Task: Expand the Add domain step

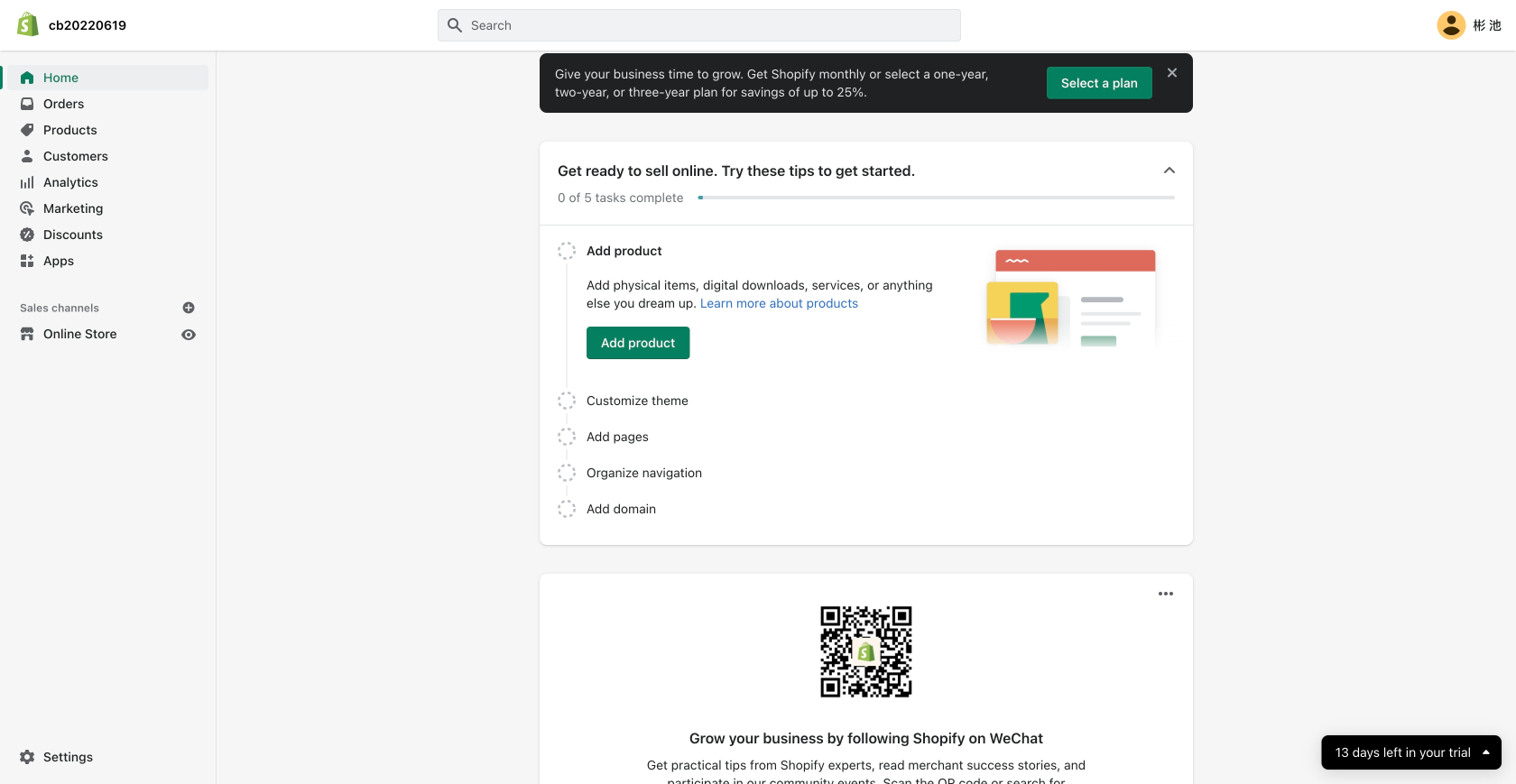Action: (621, 509)
